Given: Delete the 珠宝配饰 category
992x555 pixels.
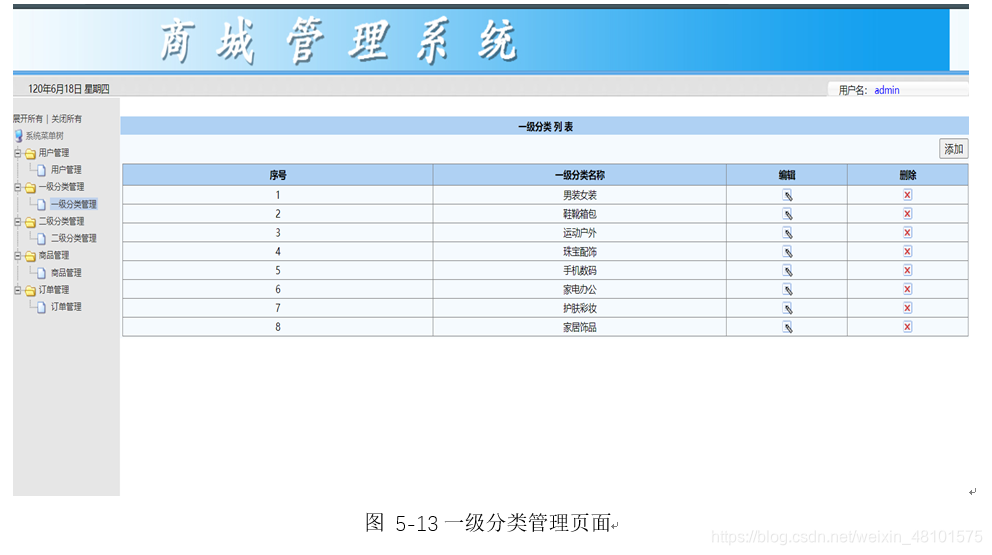Looking at the screenshot, I should point(907,251).
